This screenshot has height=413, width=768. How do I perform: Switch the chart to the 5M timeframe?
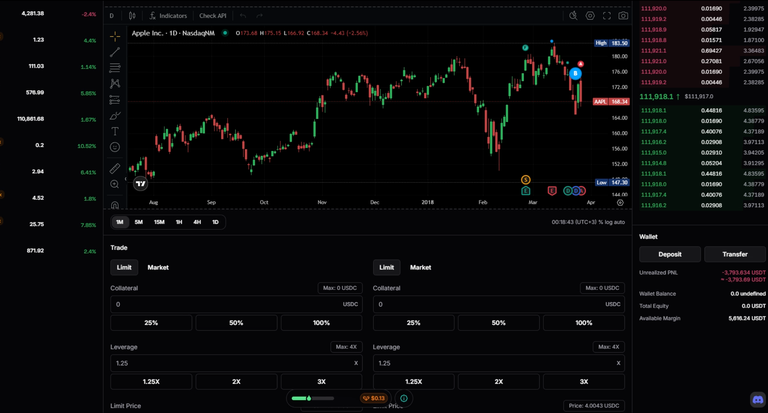tap(139, 222)
